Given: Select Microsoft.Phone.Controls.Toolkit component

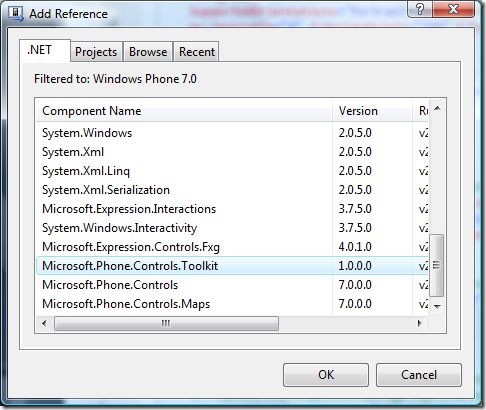Looking at the screenshot, I should (x=232, y=266).
